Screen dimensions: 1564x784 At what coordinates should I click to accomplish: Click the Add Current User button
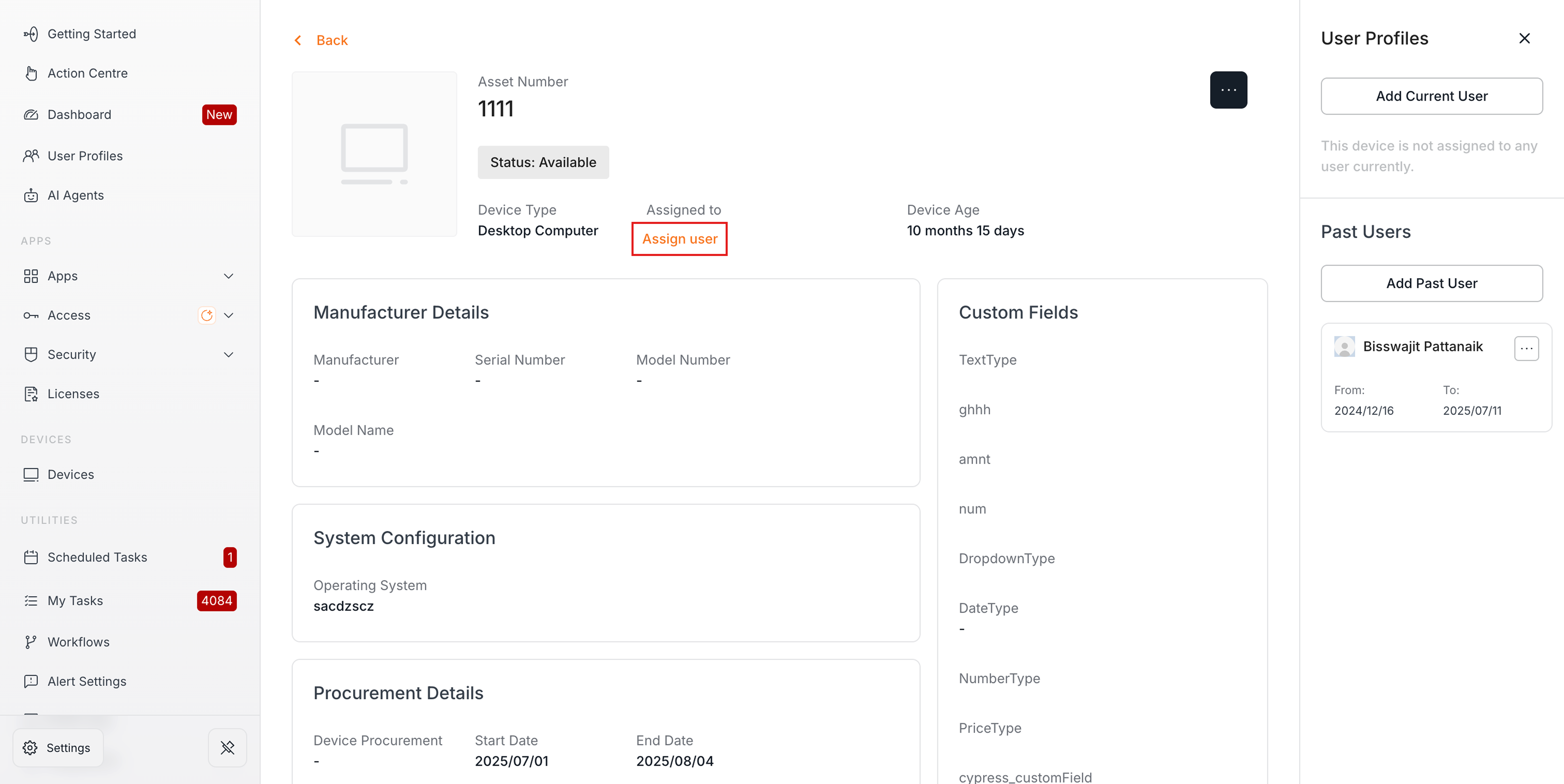click(x=1431, y=96)
